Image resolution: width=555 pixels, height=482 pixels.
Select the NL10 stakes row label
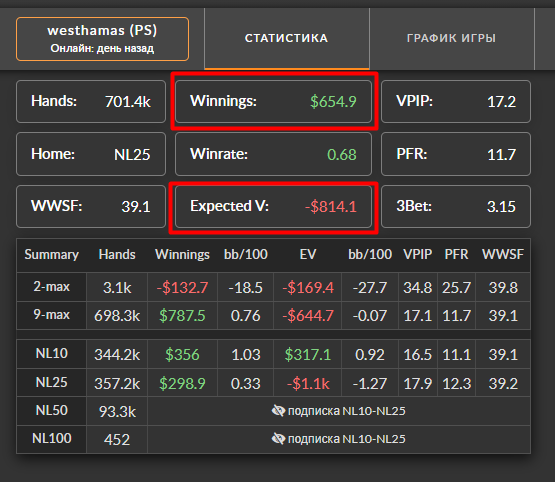coord(52,354)
